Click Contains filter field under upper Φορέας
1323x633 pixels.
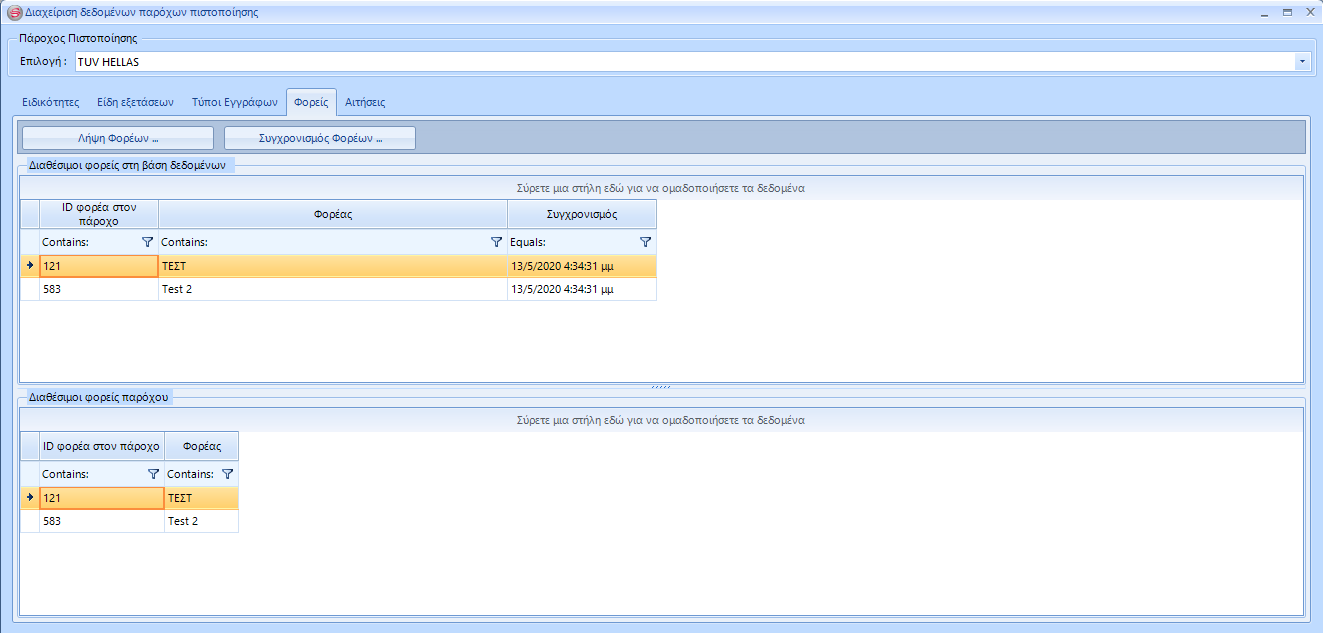(320, 242)
